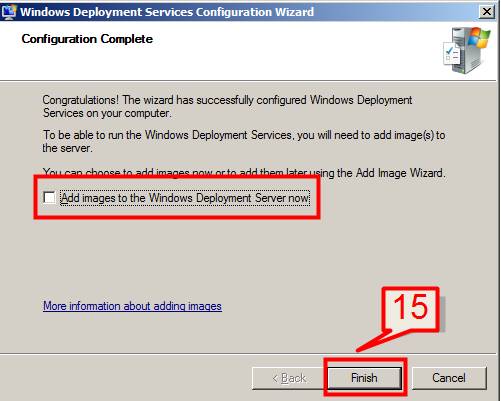Click the Windows flag logo on the server graphic
This screenshot has height=401, width=501.
point(479,38)
